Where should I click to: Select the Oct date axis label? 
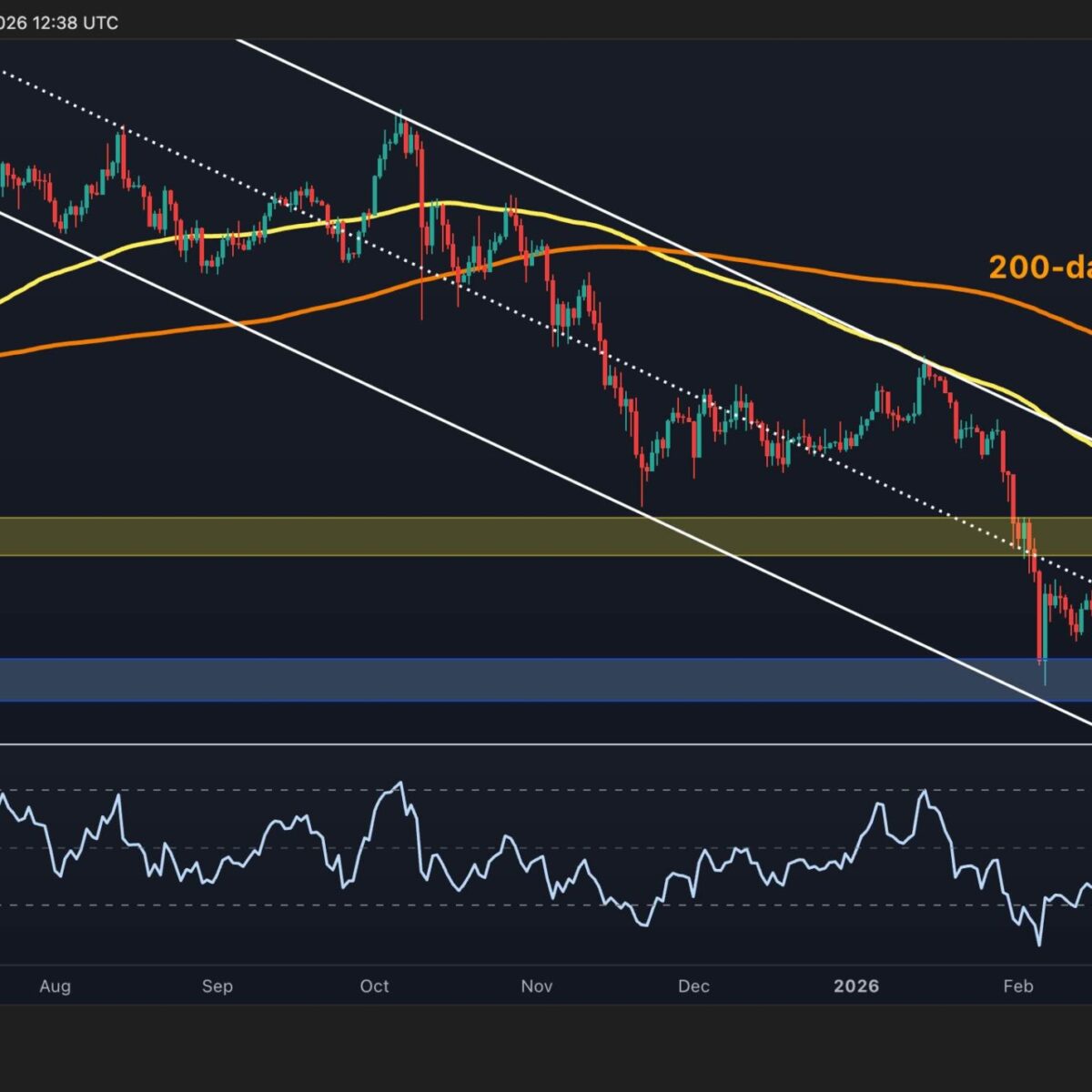coord(374,986)
